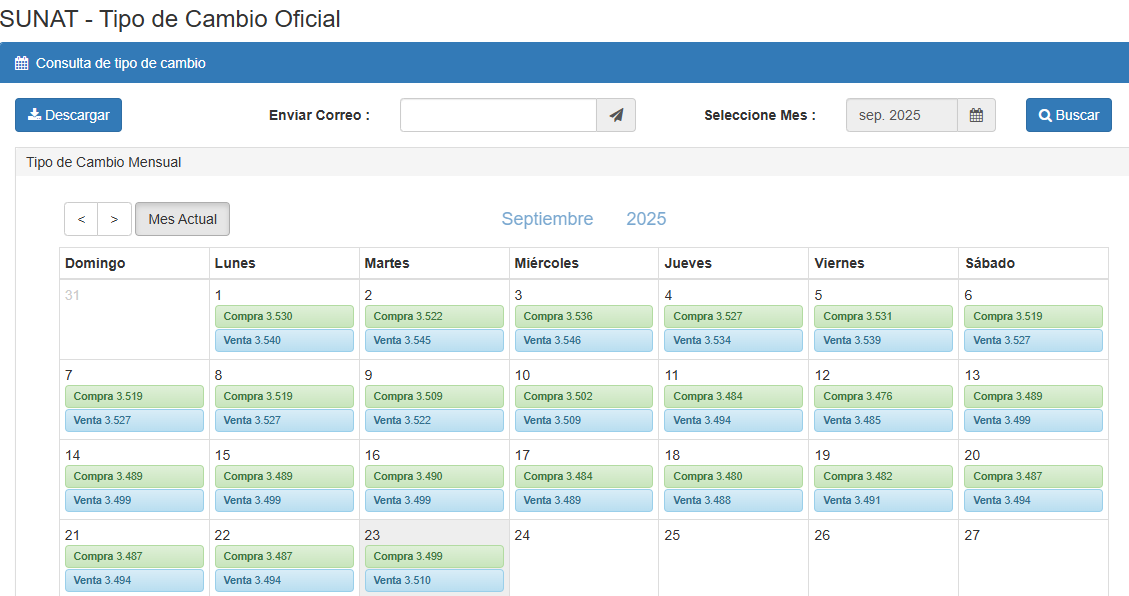Open the month picker calendar icon

tap(976, 115)
